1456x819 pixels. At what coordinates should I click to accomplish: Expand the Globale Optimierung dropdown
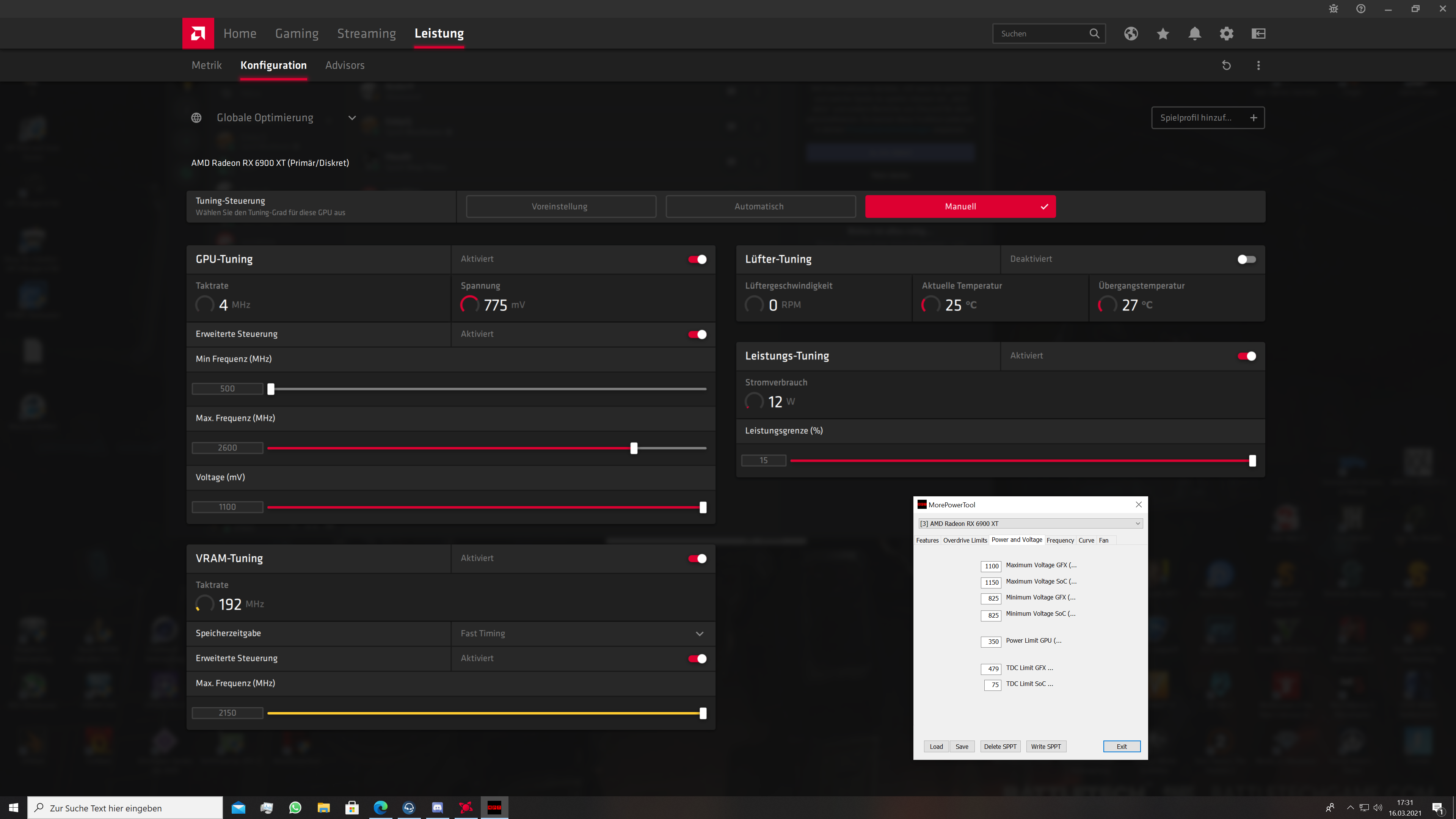click(x=351, y=118)
